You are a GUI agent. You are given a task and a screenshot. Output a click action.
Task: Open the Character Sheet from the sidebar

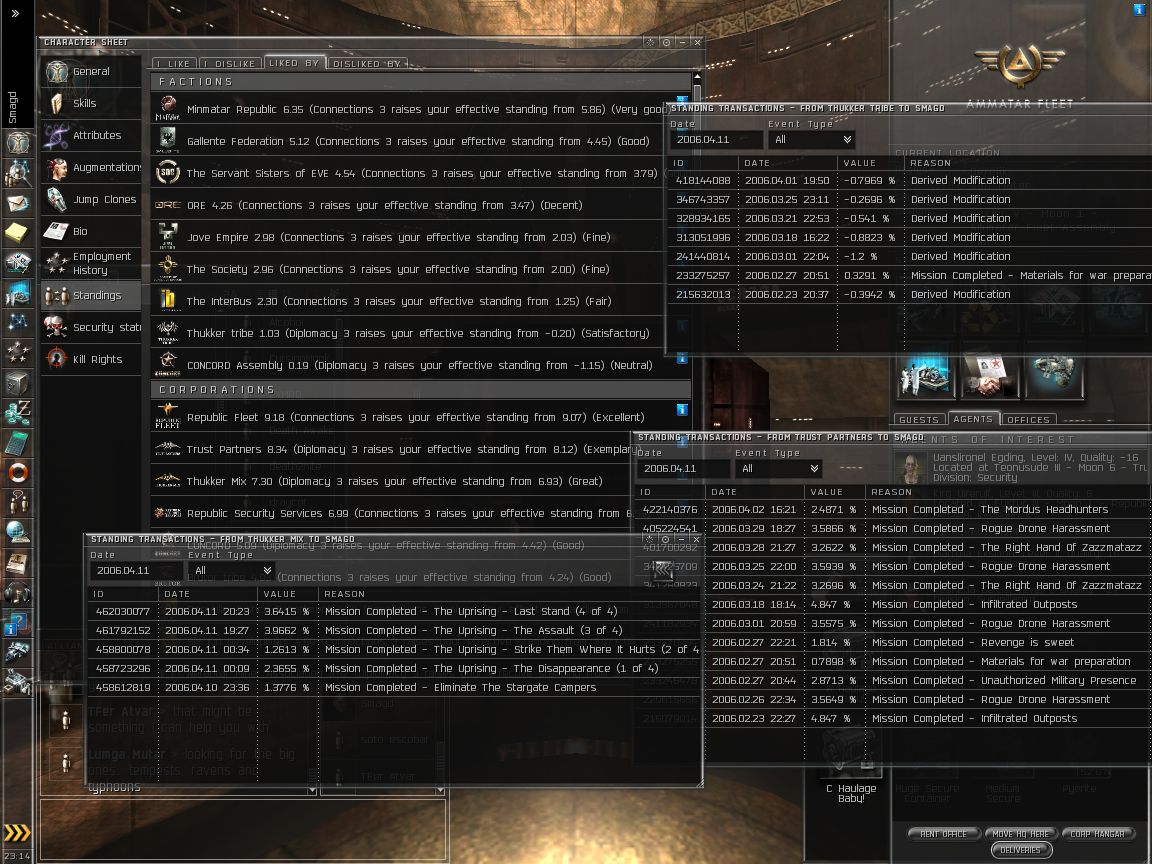pyautogui.click(x=17, y=142)
